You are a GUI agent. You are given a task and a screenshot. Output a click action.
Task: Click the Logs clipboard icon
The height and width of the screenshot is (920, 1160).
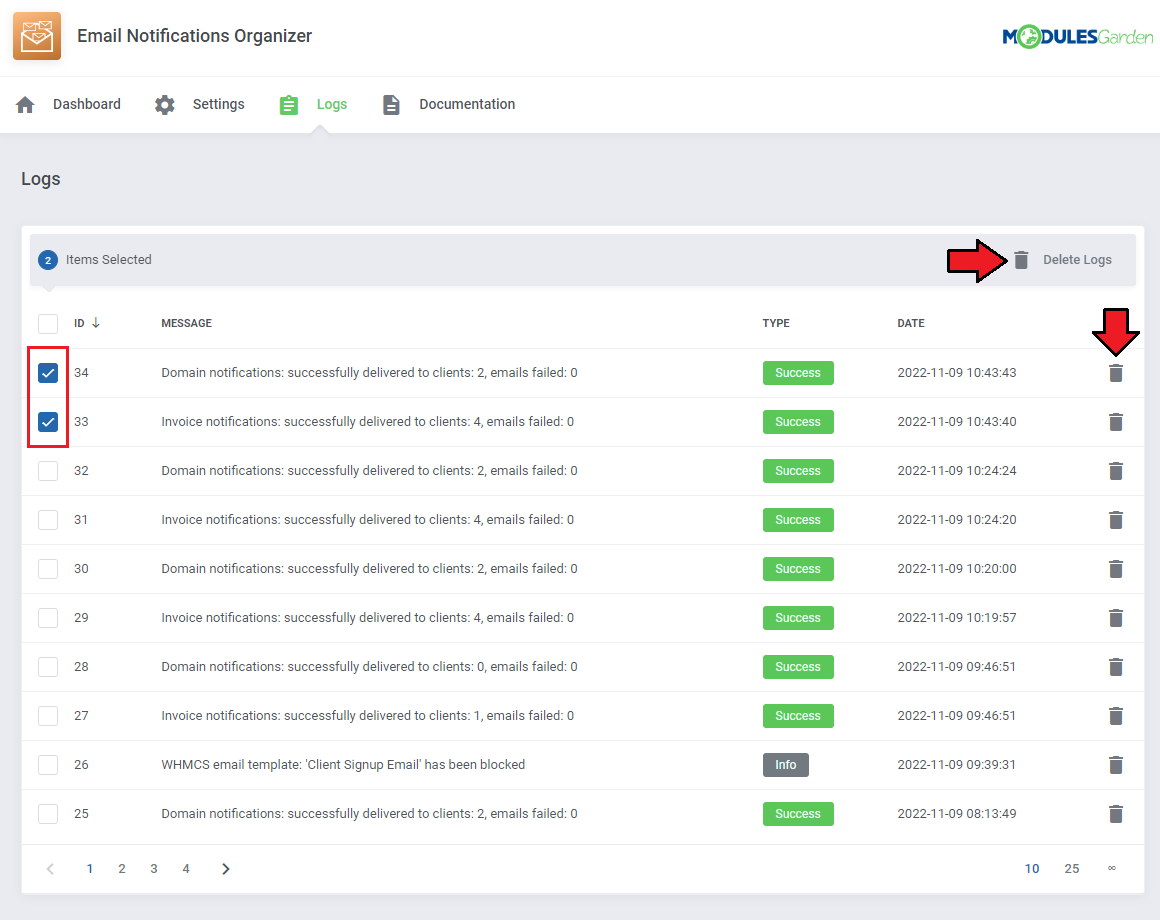click(289, 105)
